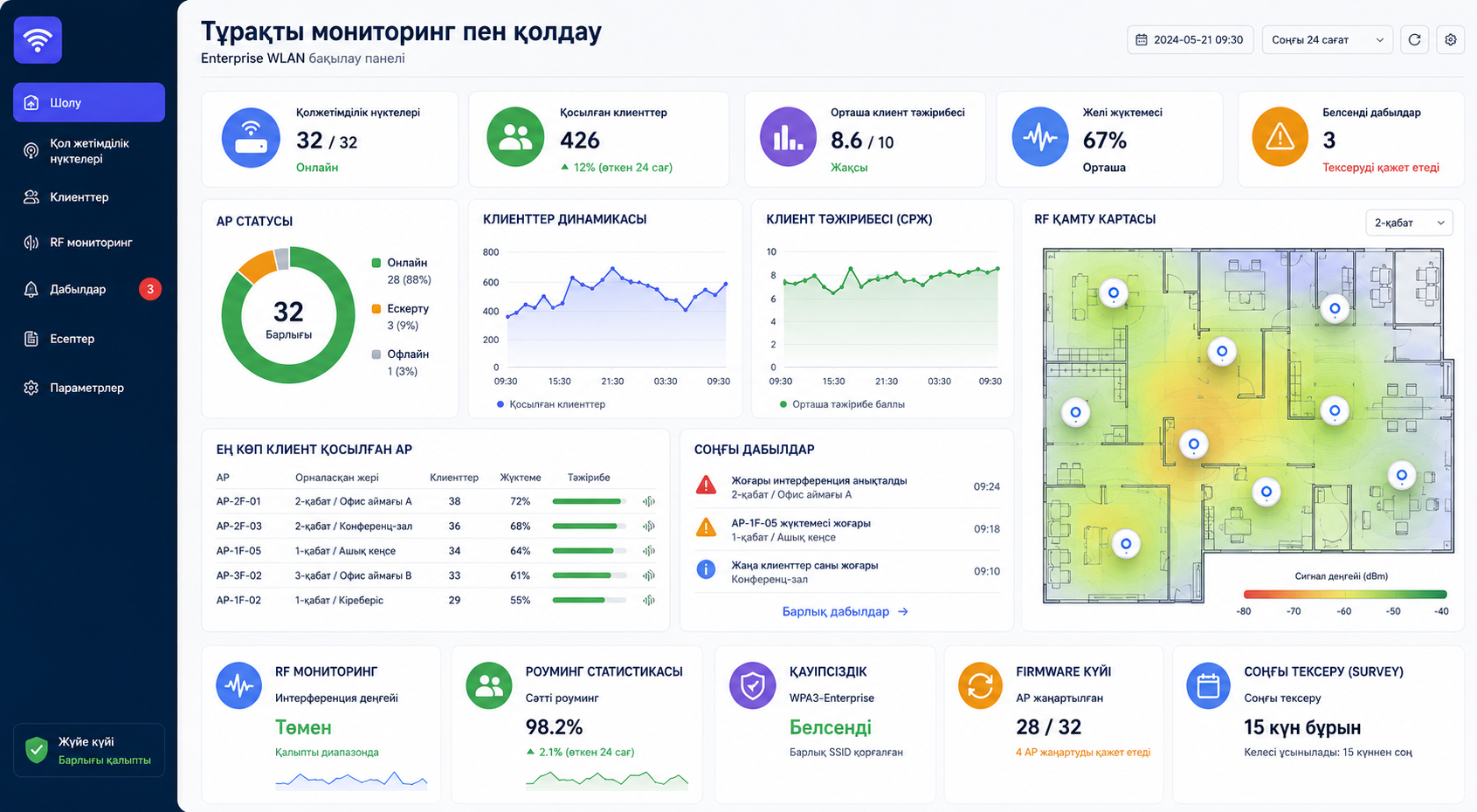Click the Wi-Fi logo icon in sidebar

click(x=38, y=40)
